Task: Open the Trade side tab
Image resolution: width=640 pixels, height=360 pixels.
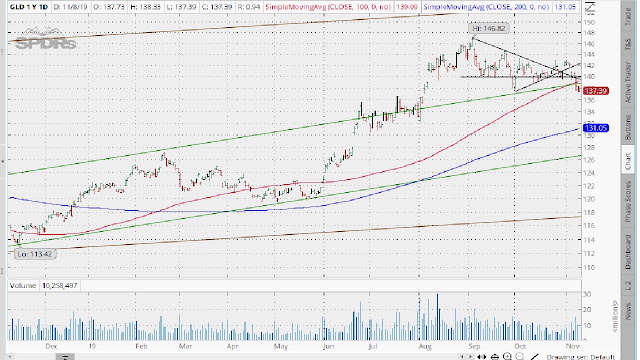Action: pos(628,16)
